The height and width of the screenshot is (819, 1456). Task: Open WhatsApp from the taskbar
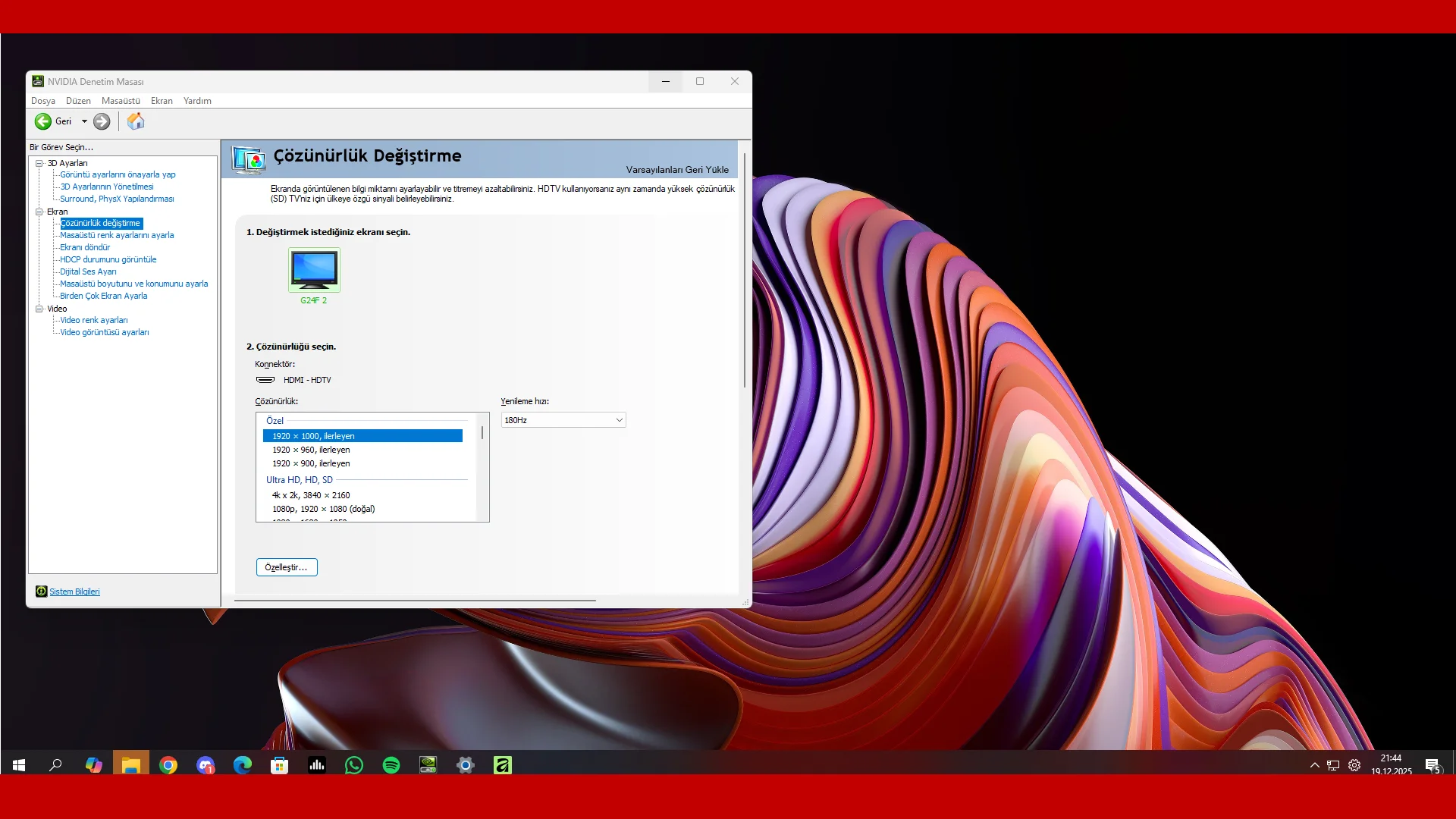tap(354, 765)
